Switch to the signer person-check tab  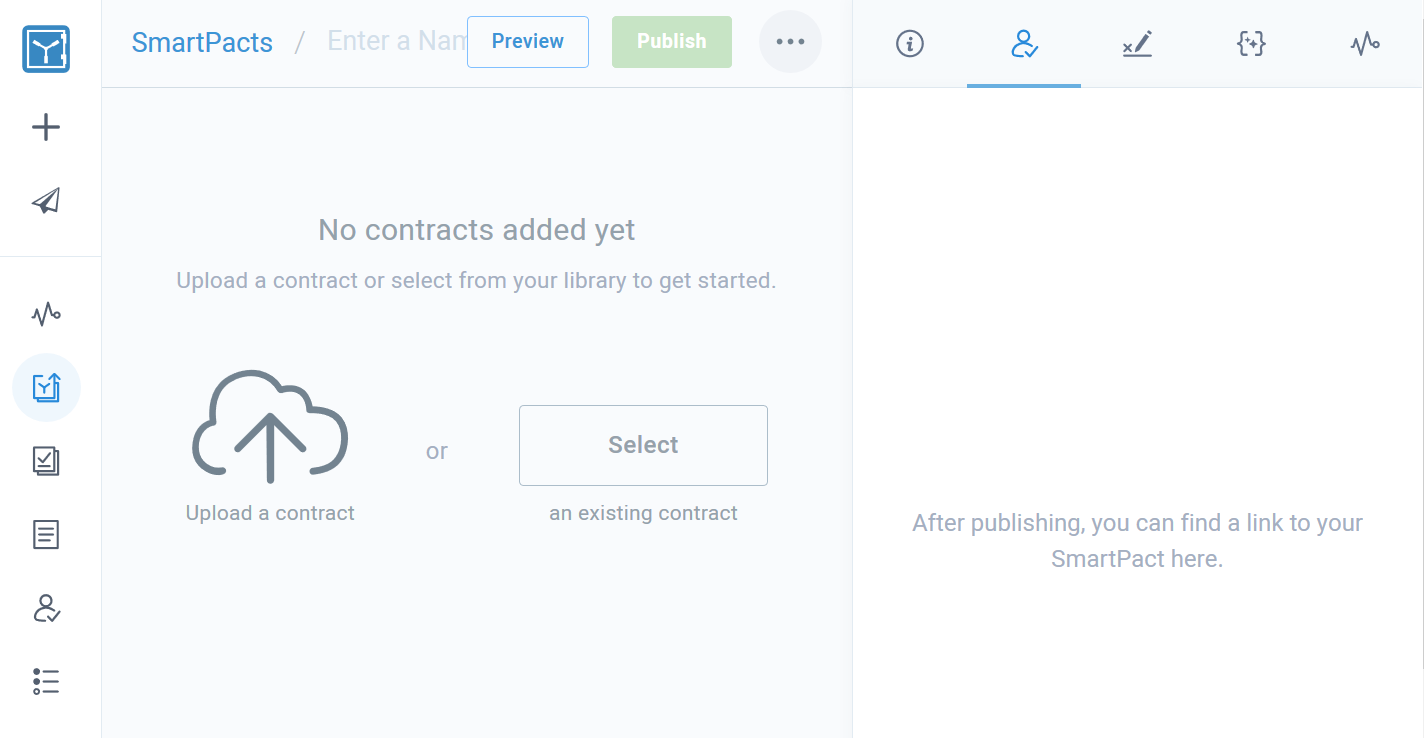pyautogui.click(x=1024, y=44)
